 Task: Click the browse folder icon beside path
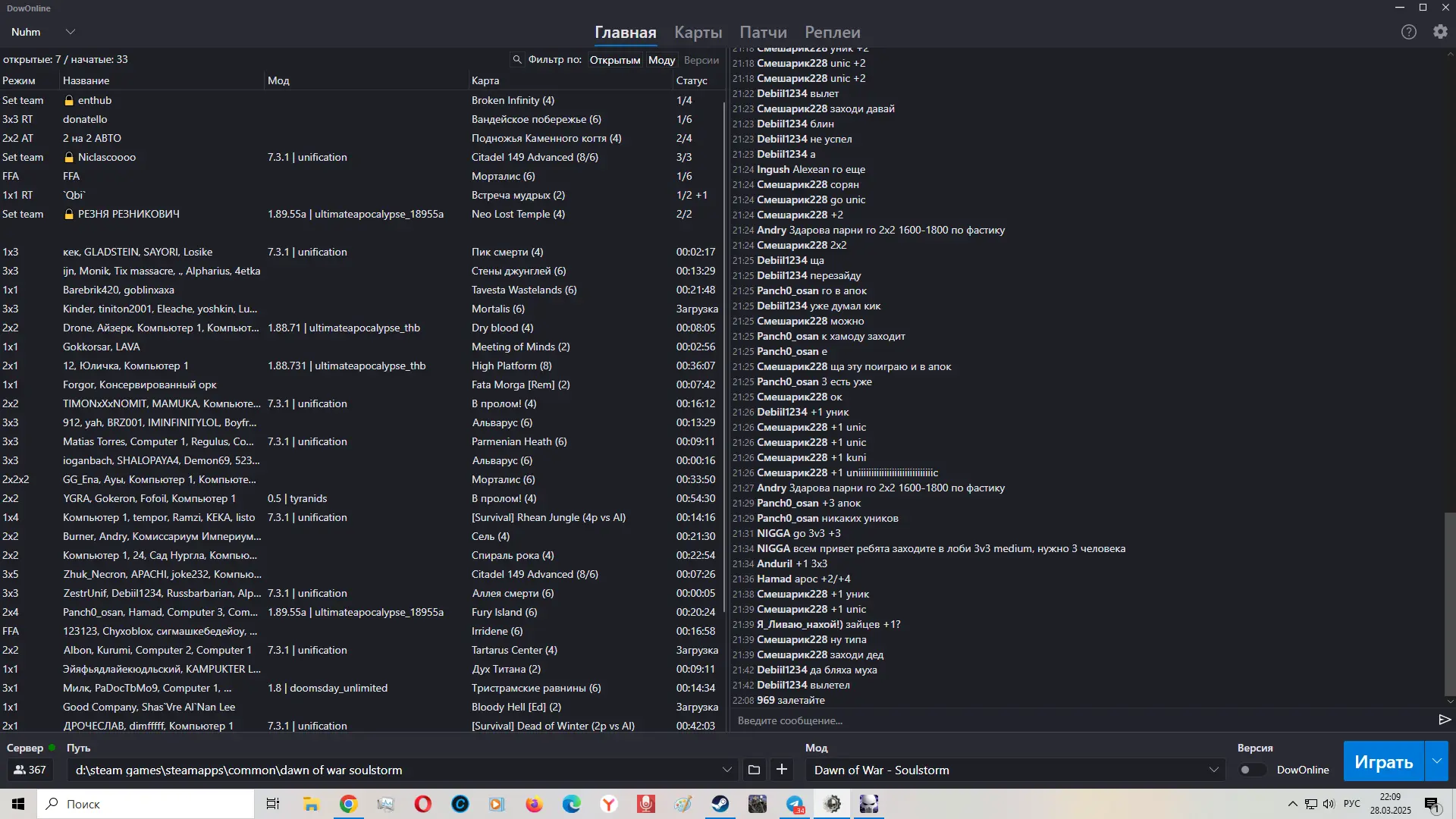coord(754,770)
